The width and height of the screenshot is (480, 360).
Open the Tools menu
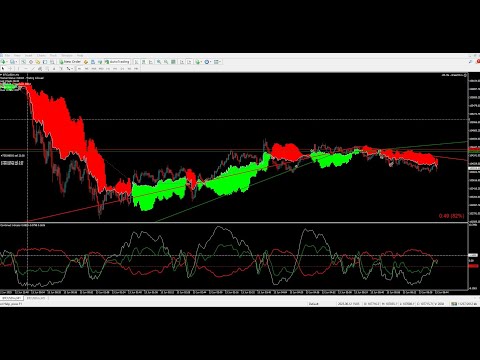[x=53, y=55]
